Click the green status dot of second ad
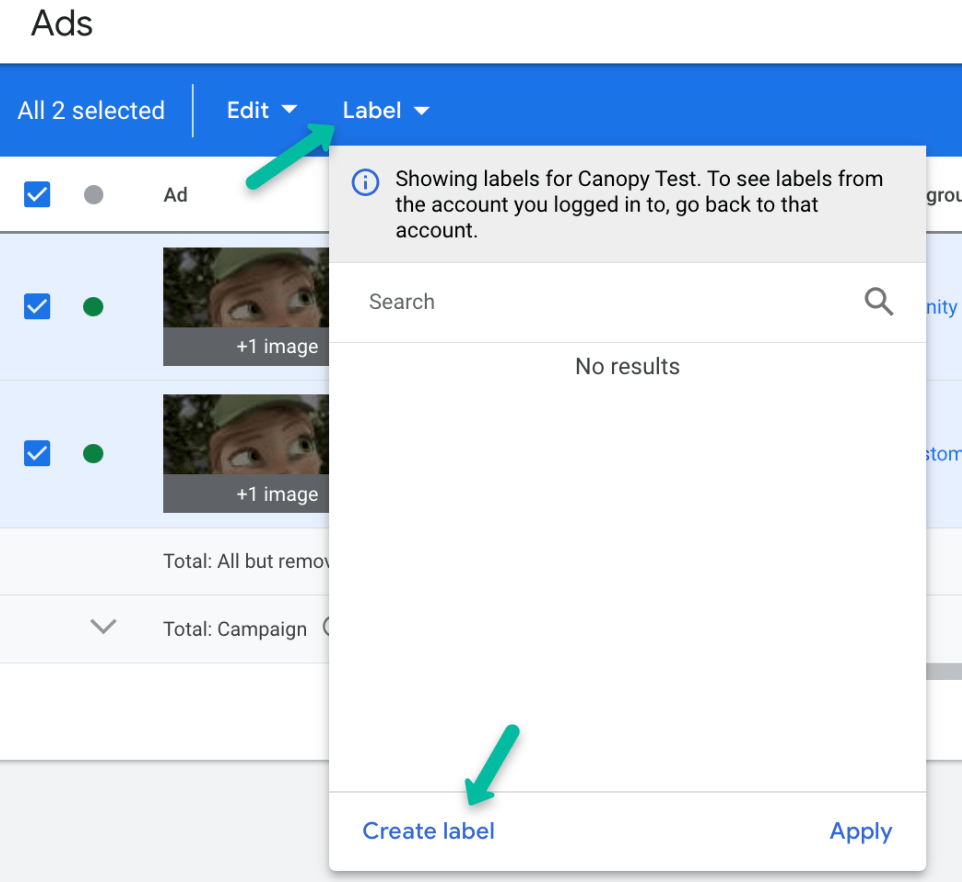962x882 pixels. pyautogui.click(x=93, y=454)
